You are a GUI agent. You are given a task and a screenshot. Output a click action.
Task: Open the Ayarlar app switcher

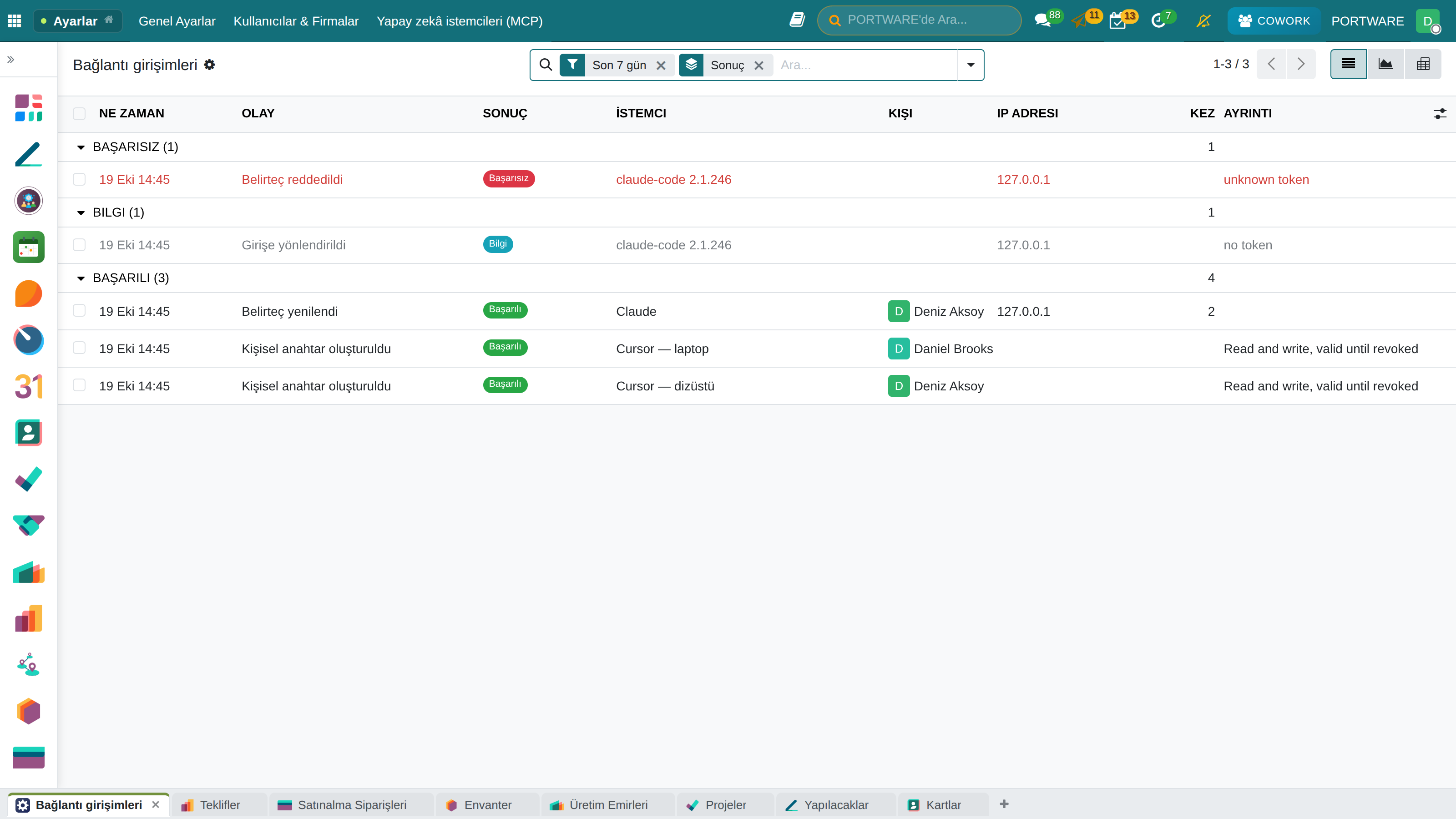click(x=77, y=21)
